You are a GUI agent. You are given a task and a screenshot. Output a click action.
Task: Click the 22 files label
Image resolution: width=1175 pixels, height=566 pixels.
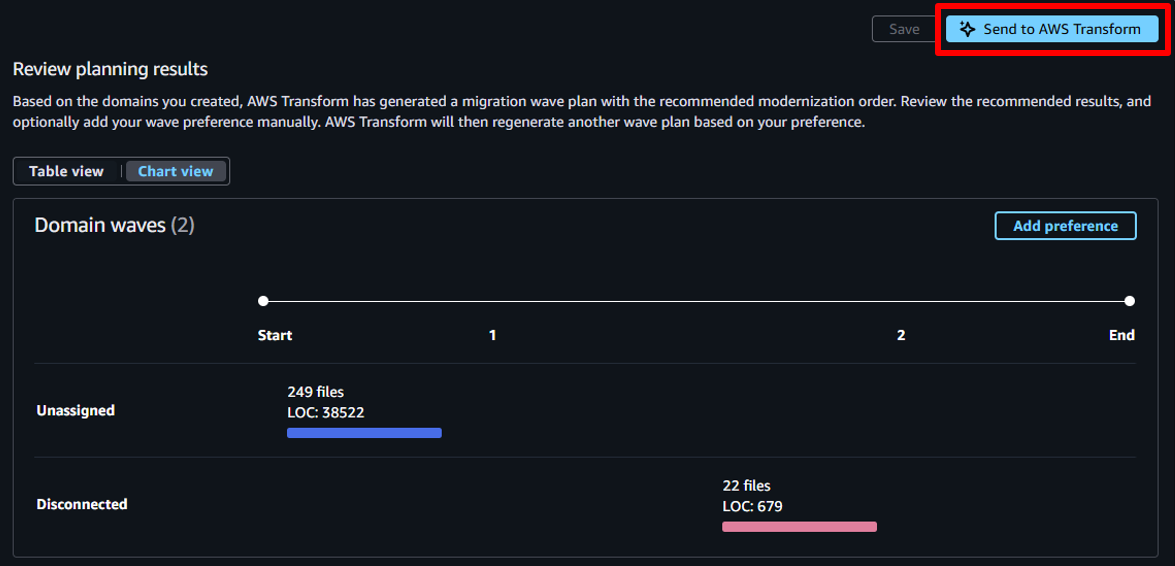(x=746, y=485)
